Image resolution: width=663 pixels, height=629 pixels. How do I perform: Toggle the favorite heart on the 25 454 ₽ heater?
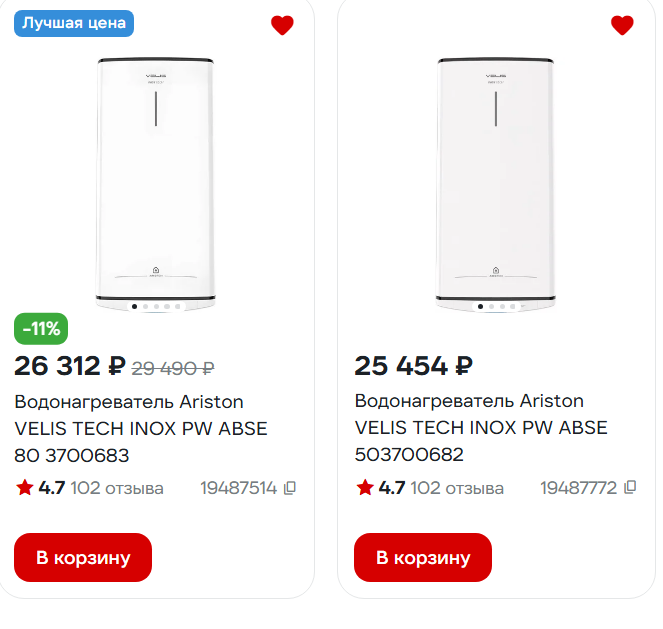click(x=622, y=25)
